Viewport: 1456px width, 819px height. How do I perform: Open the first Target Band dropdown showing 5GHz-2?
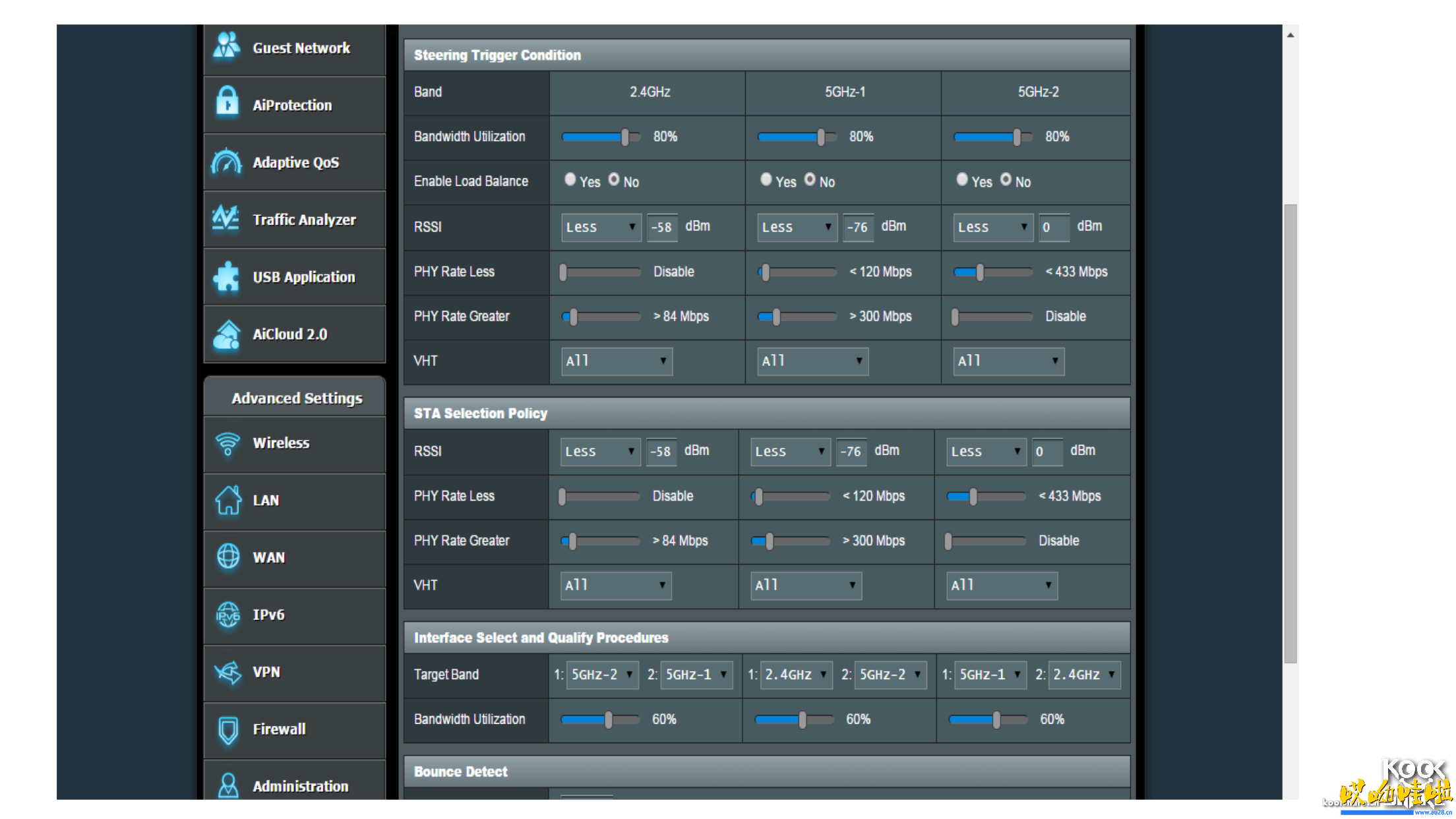click(603, 675)
